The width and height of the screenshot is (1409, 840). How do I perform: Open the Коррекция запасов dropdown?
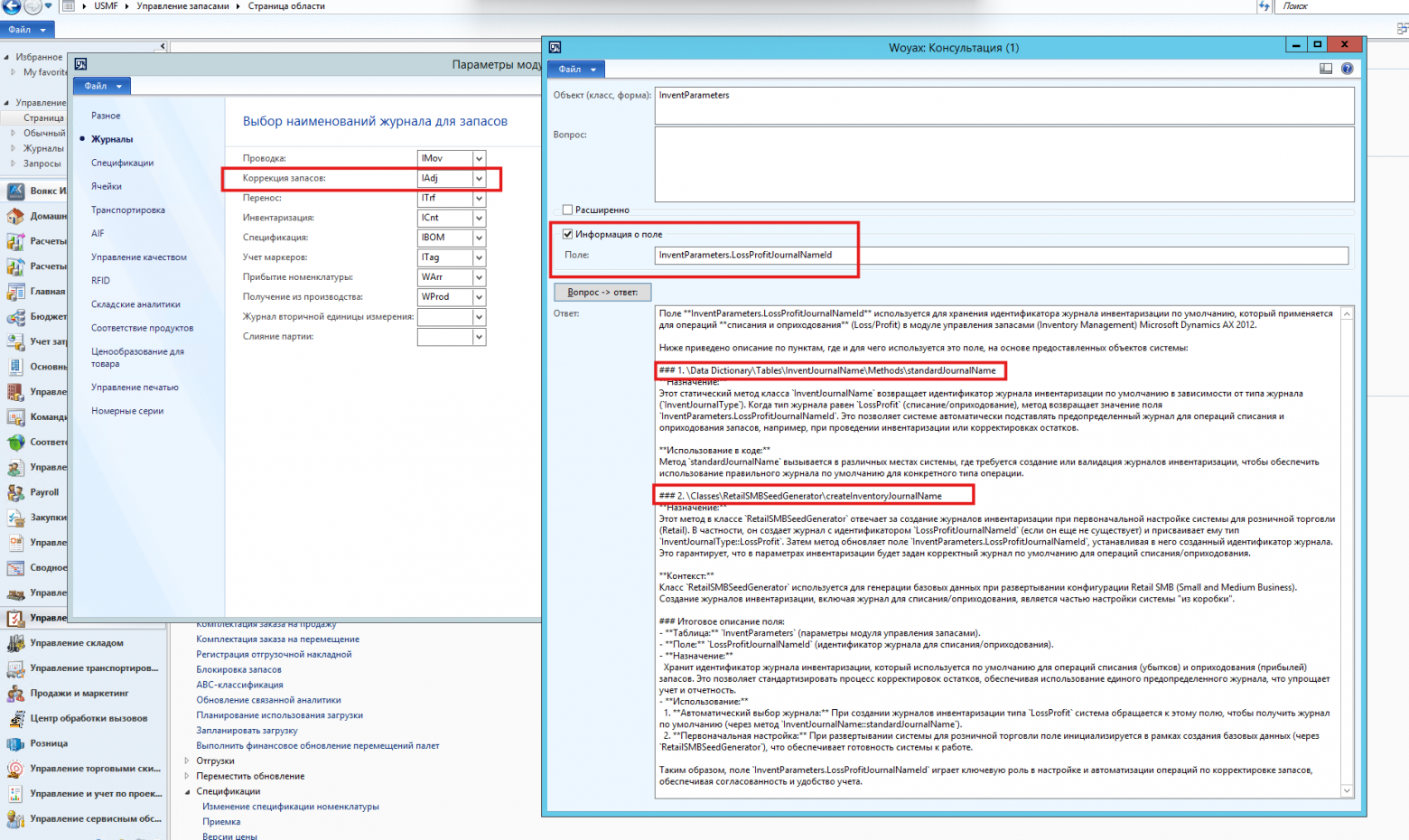(479, 179)
